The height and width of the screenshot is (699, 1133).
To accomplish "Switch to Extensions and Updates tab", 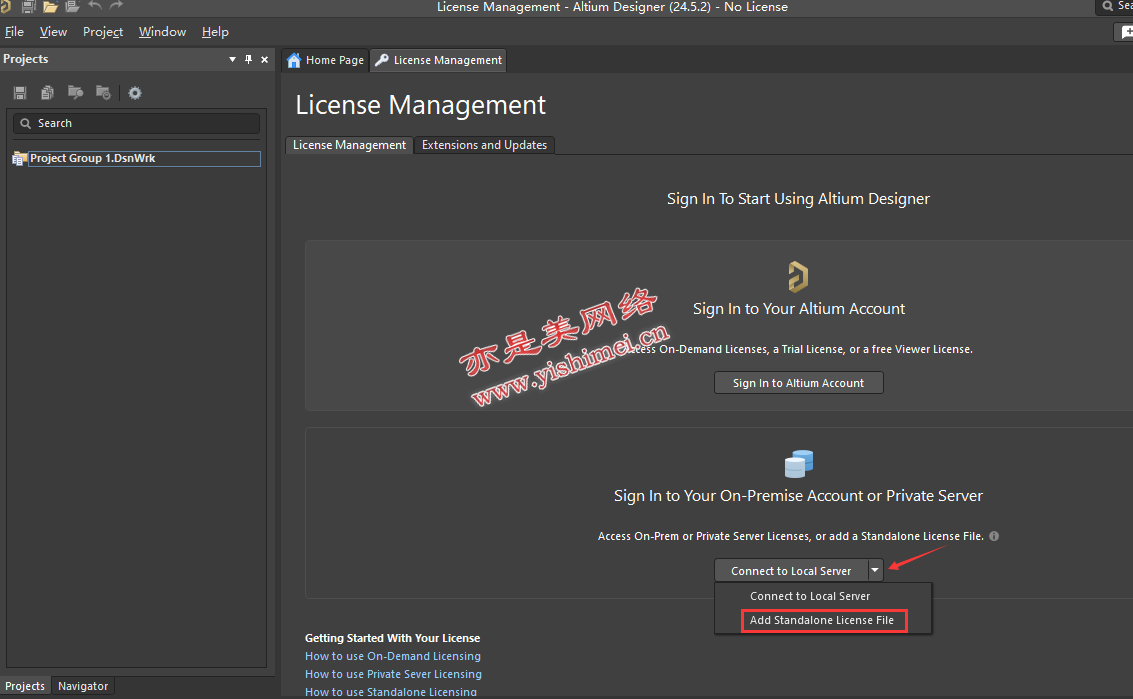I will click(484, 145).
